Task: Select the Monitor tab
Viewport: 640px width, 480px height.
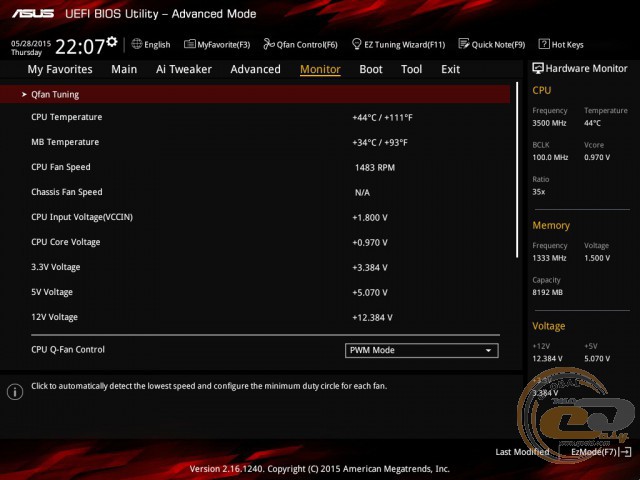Action: pos(320,69)
